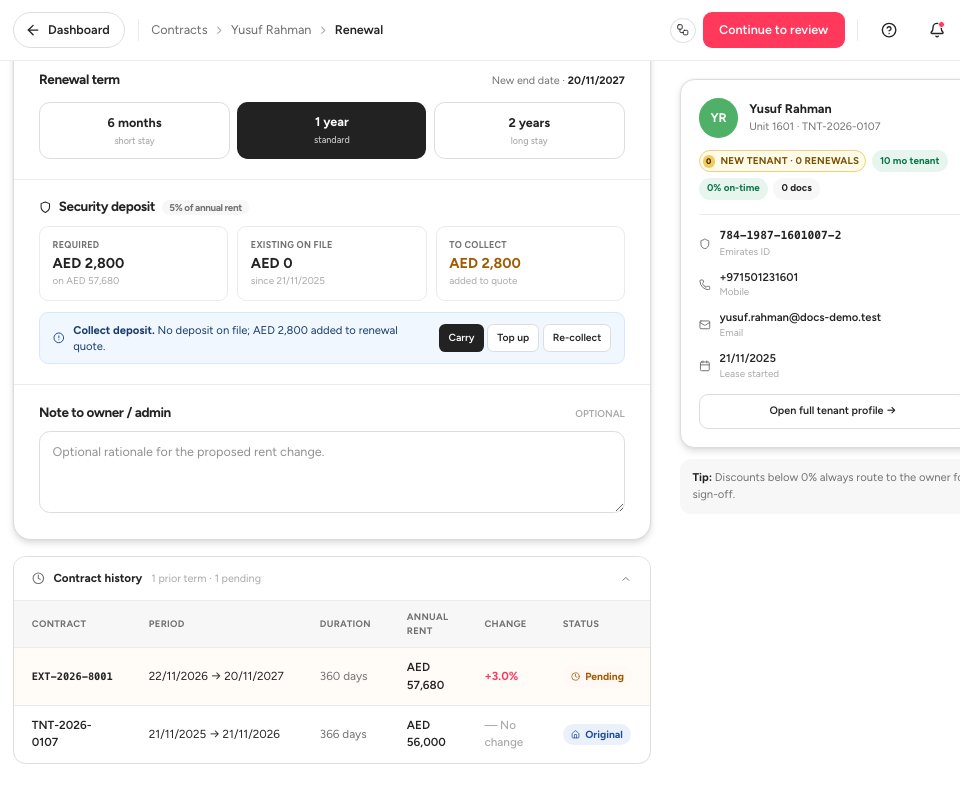Click the coin icon in New Tenant badge
960x800 pixels.
pyautogui.click(x=708, y=161)
